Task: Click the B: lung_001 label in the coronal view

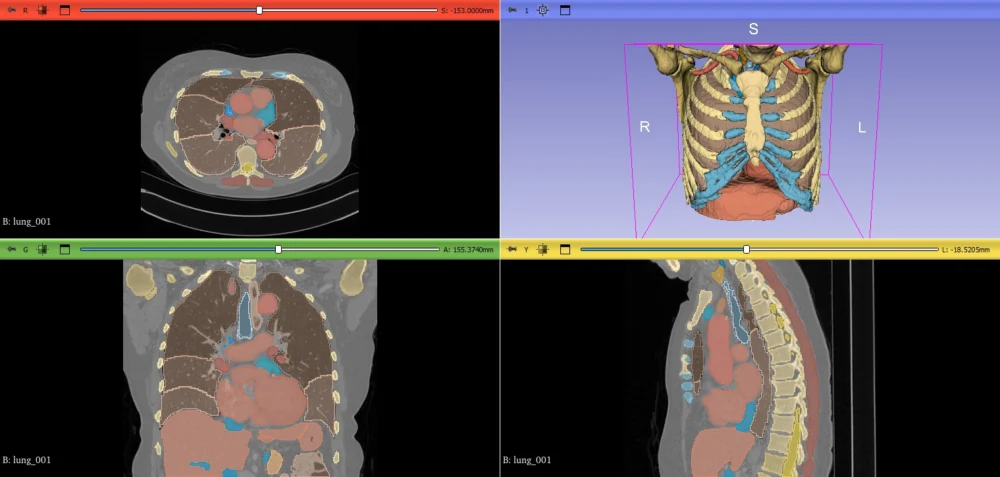Action: 27,460
